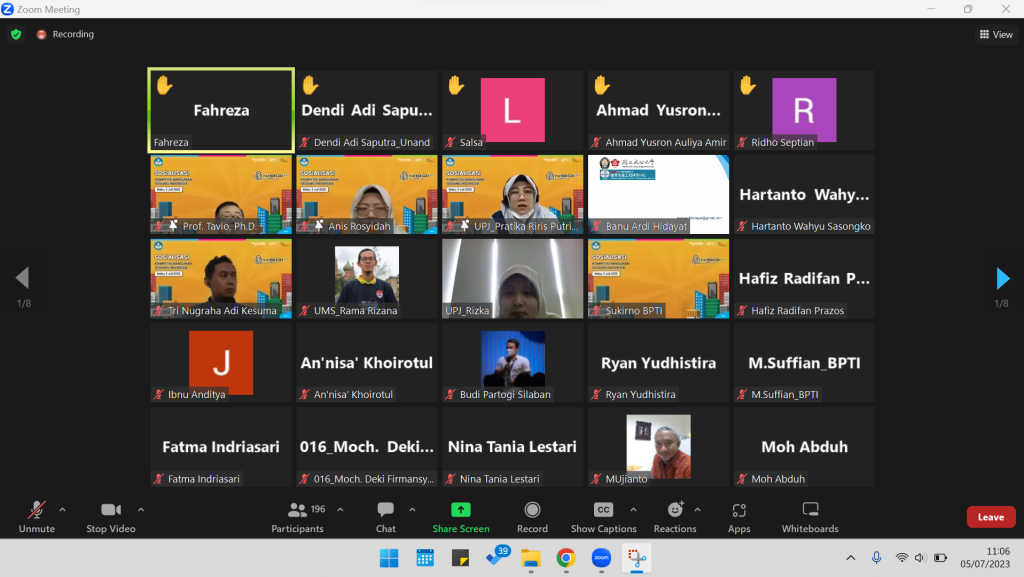Expand audio options arrow next to Unmute
The width and height of the screenshot is (1024, 577).
click(63, 509)
